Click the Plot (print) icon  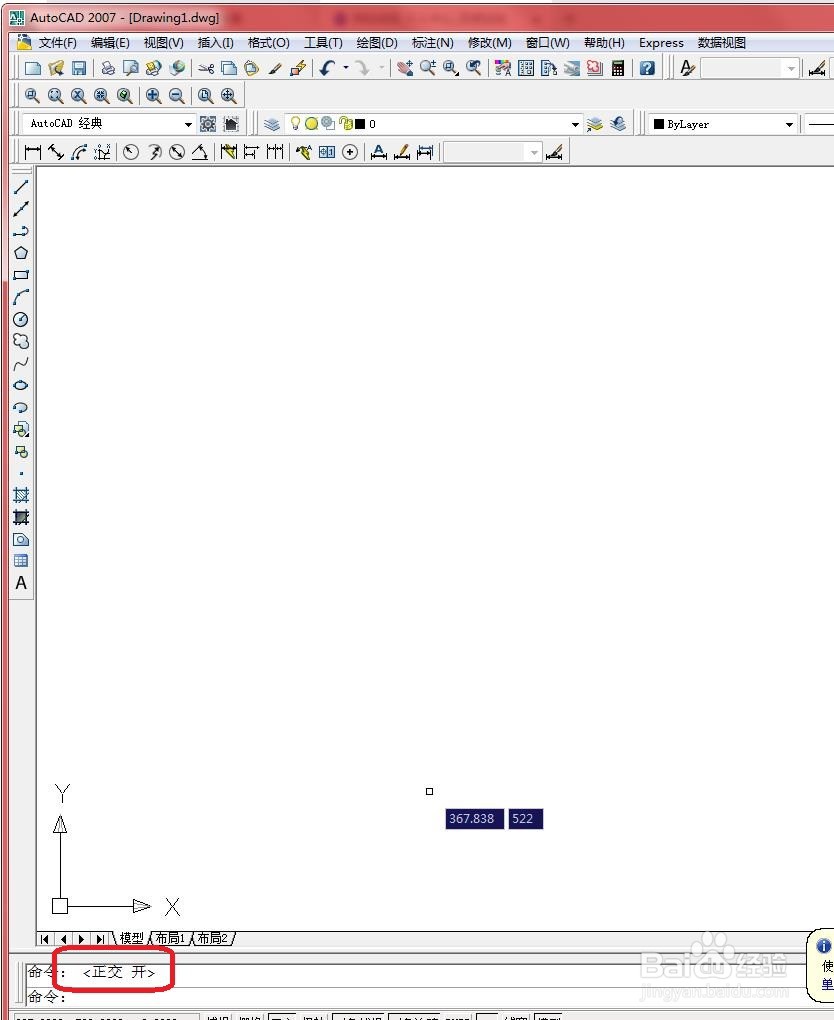(108, 68)
